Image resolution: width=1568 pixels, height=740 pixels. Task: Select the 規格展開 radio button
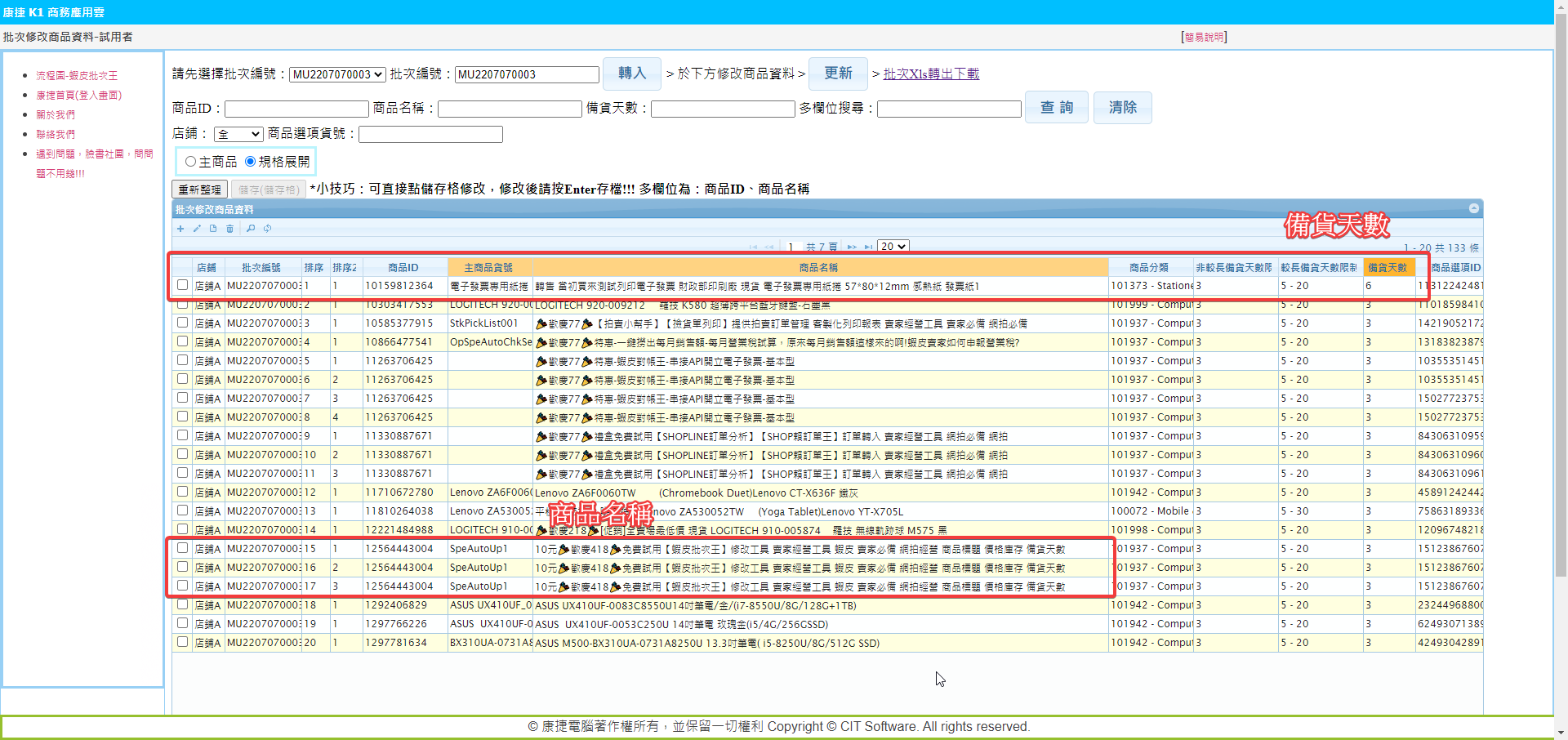coord(251,162)
